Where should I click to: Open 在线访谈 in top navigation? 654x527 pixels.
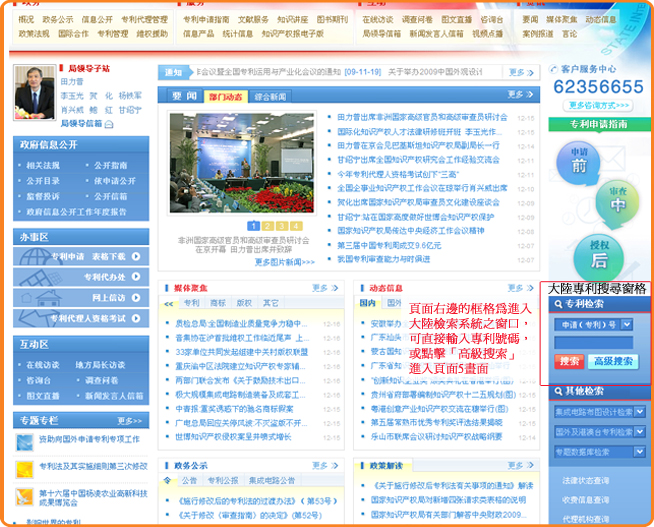pos(377,20)
